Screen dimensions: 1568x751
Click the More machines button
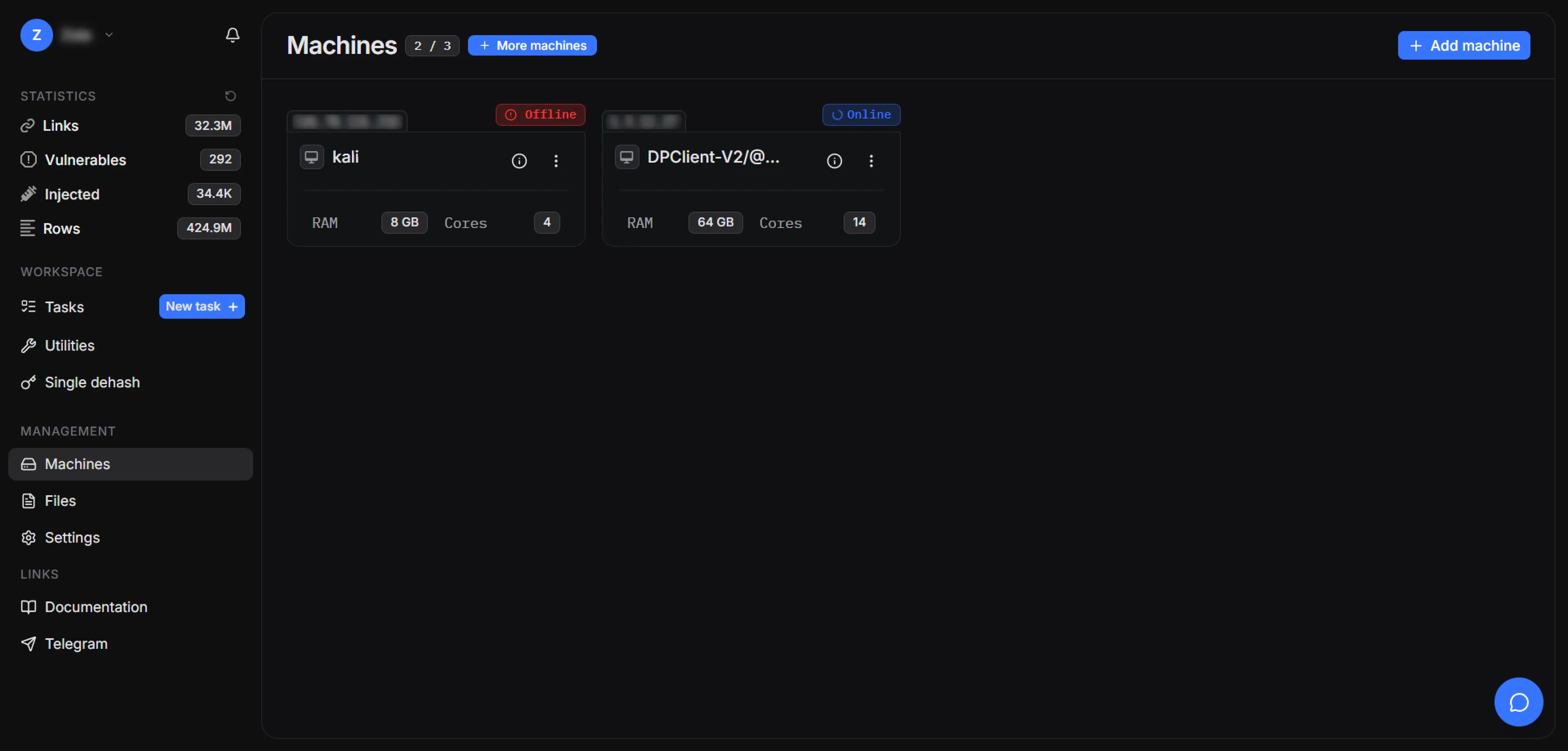(x=532, y=46)
